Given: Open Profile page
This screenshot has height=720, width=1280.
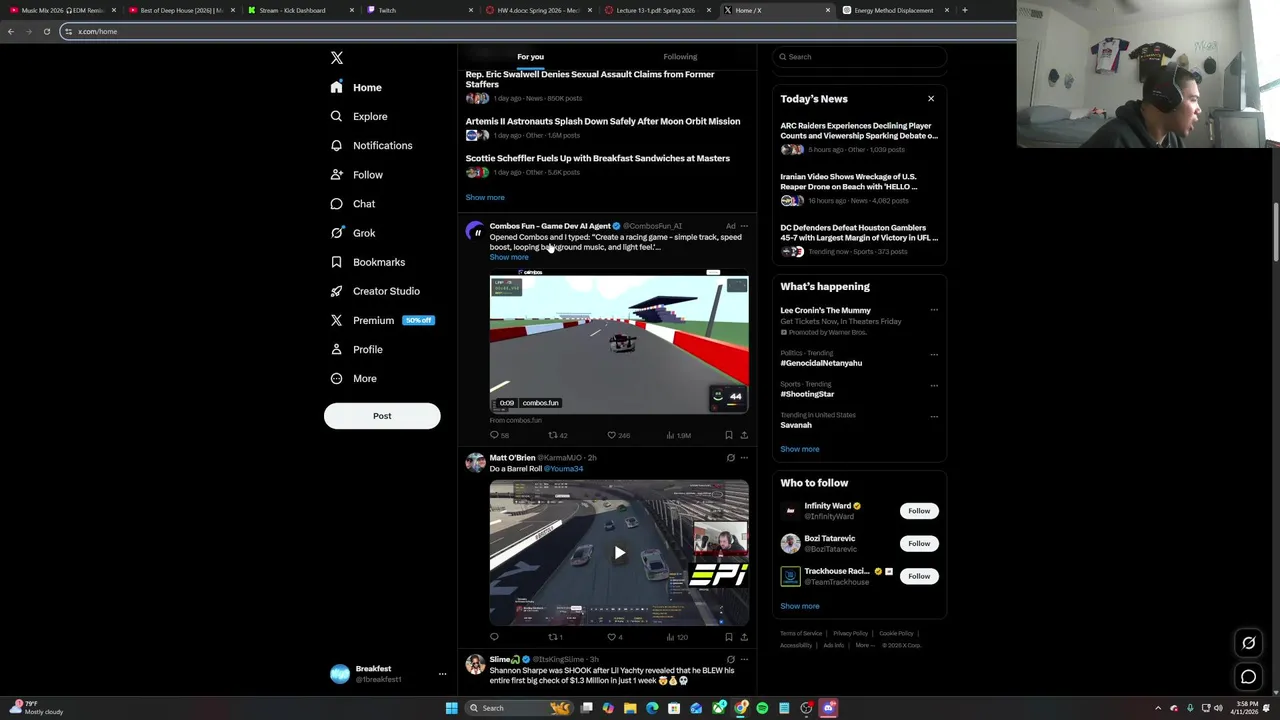Looking at the screenshot, I should pos(357,349).
